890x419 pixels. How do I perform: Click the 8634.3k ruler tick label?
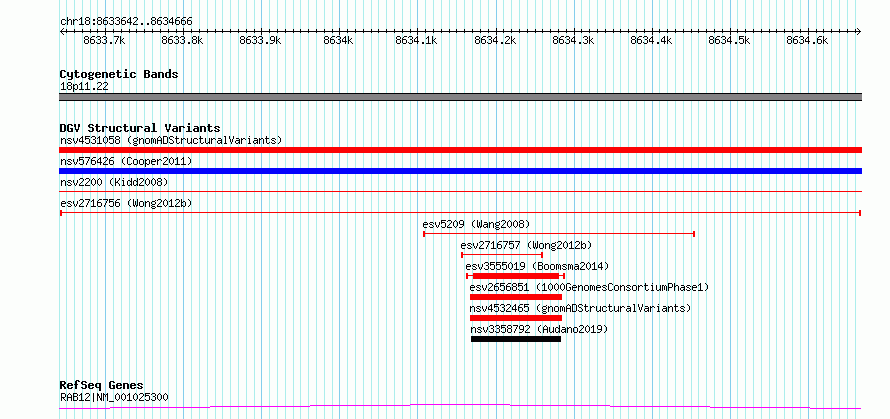coord(573,40)
